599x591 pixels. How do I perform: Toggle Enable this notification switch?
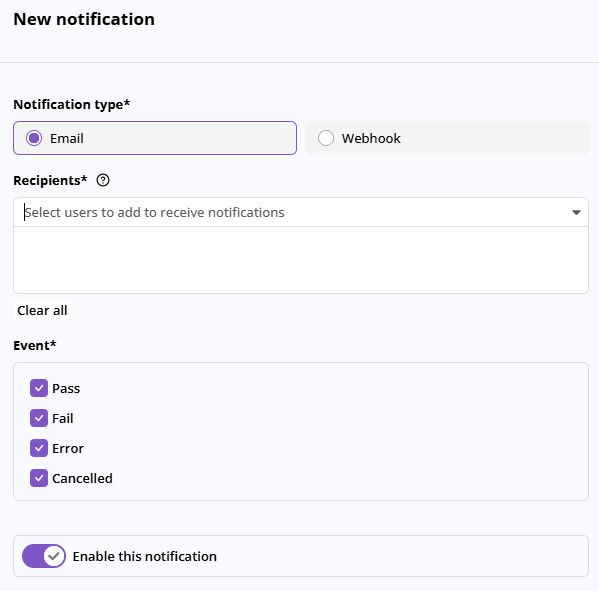tap(44, 556)
